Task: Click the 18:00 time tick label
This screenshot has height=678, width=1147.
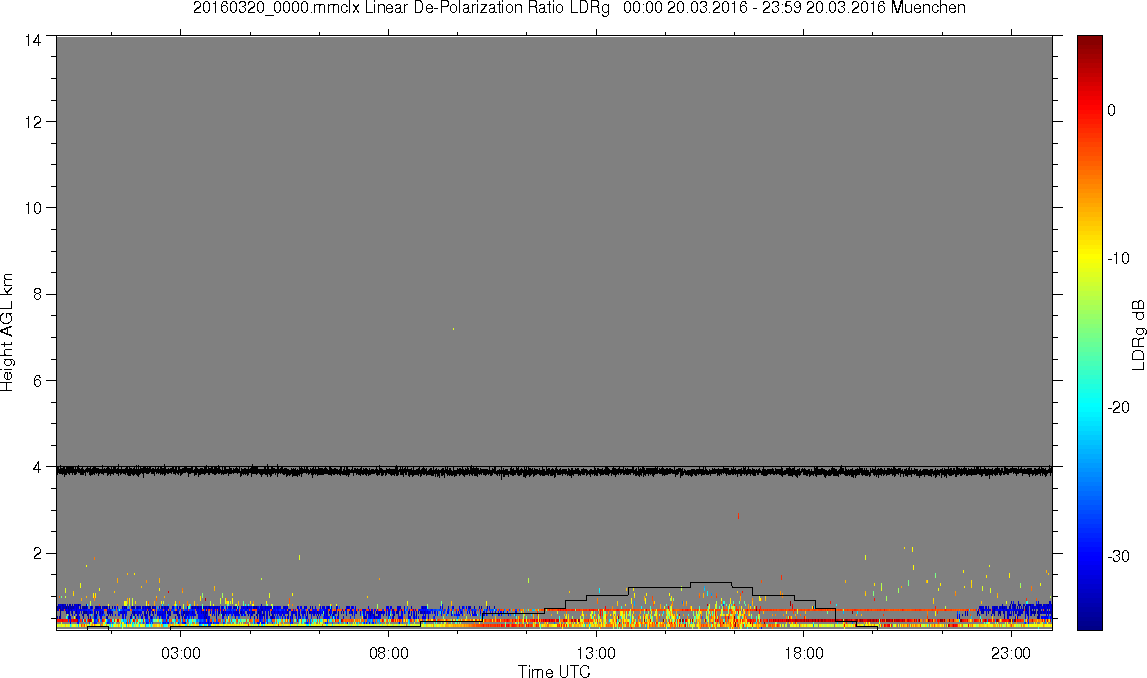Action: tap(804, 653)
